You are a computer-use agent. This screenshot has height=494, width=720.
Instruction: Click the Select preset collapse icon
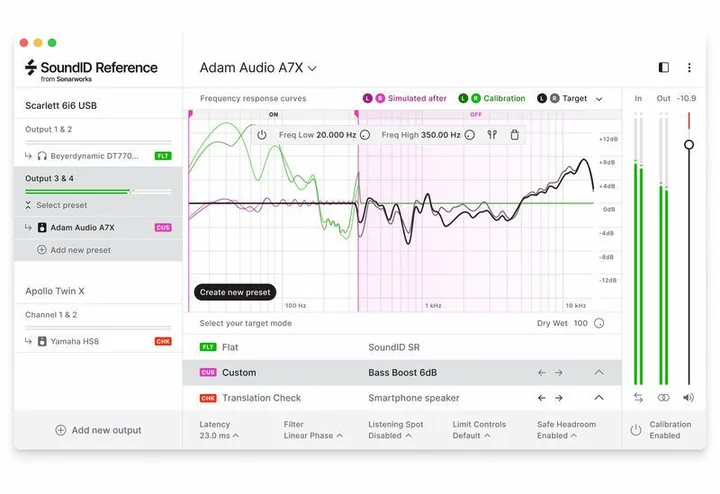(x=28, y=205)
